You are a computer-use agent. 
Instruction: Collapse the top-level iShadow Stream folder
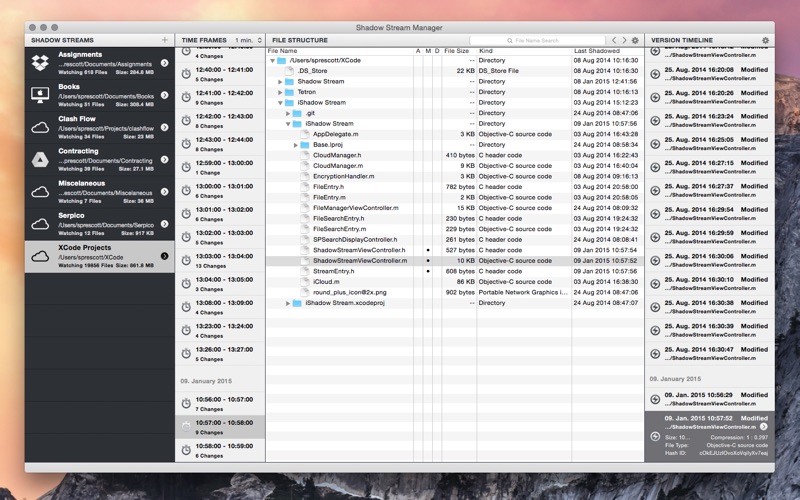[x=280, y=103]
